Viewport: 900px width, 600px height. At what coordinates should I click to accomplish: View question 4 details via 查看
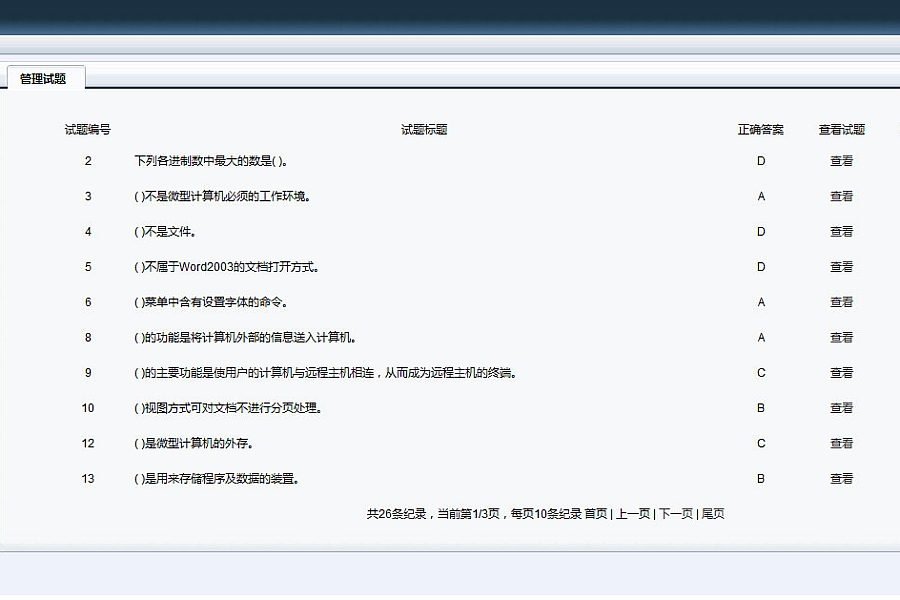841,232
